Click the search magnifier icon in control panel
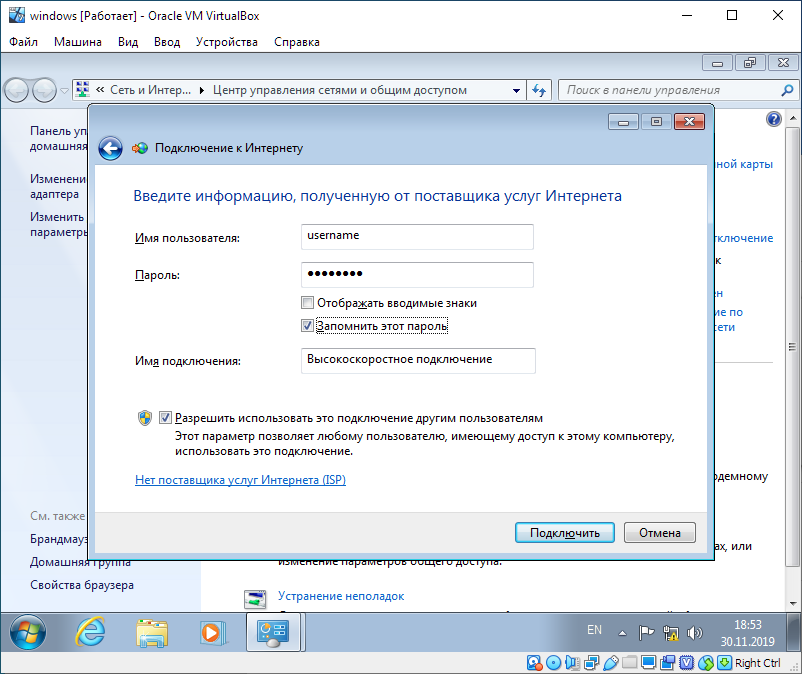Screen dimensions: 802x674 tap(787, 91)
